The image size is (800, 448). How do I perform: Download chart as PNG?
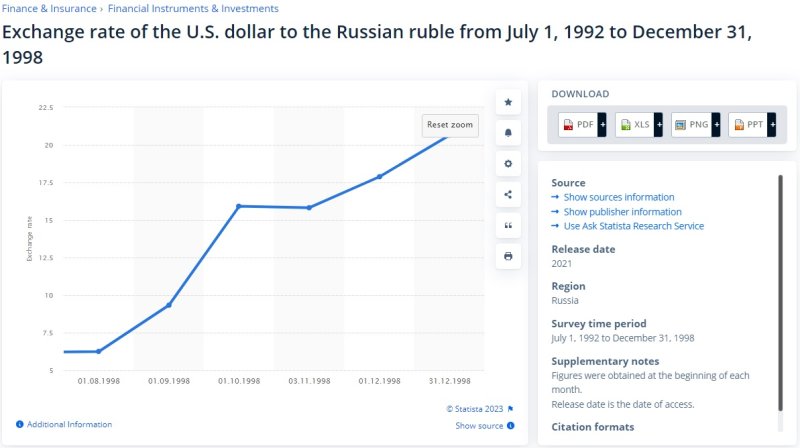click(696, 125)
